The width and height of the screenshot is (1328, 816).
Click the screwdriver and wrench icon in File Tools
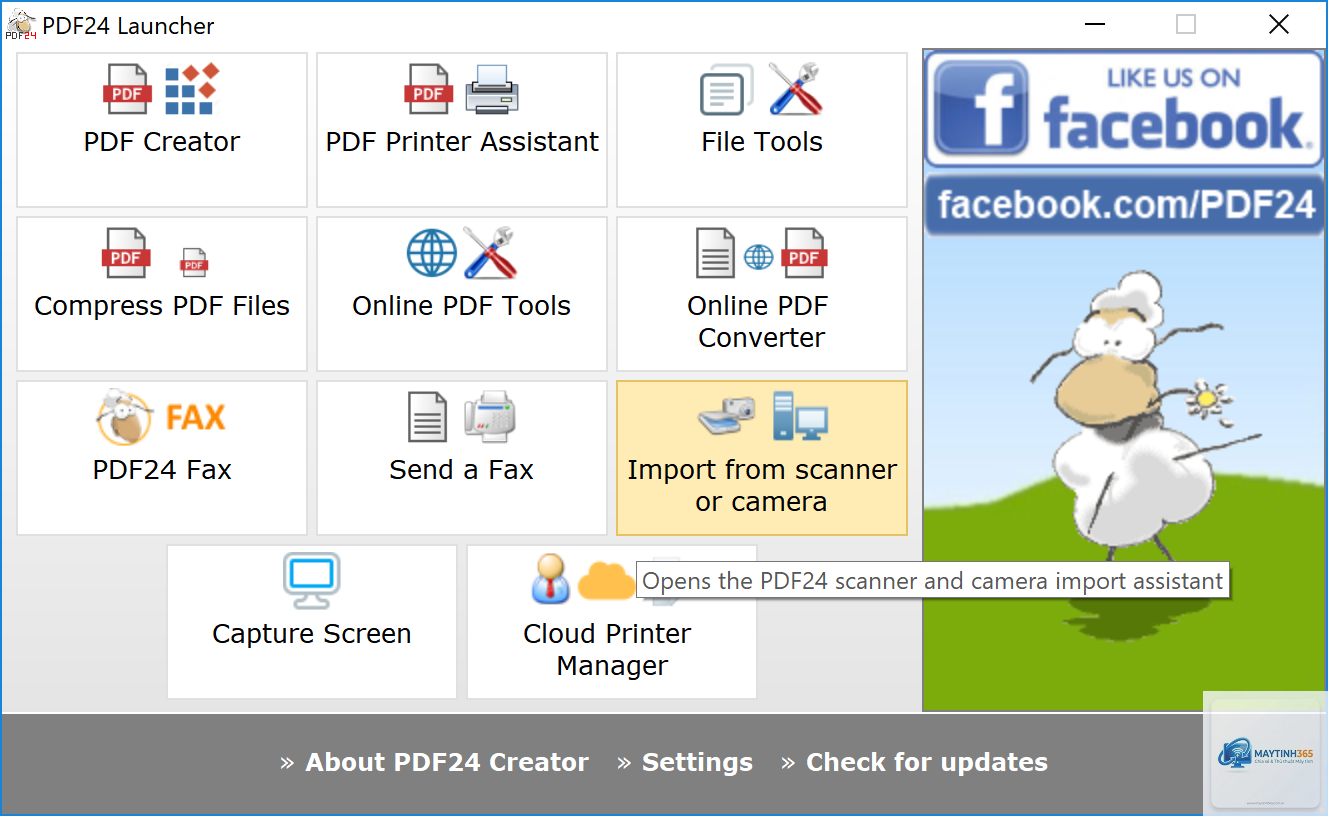click(x=795, y=89)
